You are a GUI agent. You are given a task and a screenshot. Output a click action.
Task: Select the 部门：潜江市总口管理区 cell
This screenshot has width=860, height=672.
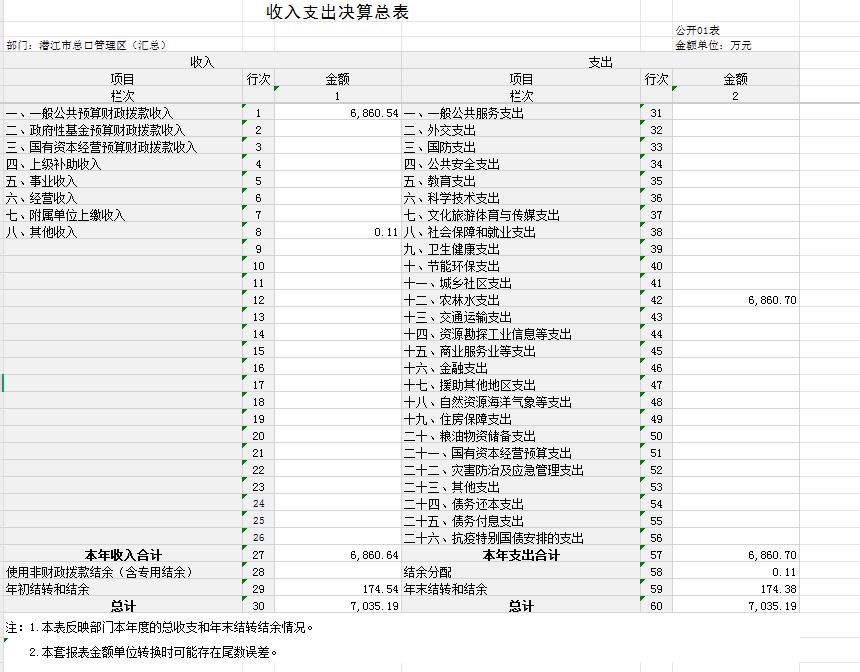click(85, 45)
